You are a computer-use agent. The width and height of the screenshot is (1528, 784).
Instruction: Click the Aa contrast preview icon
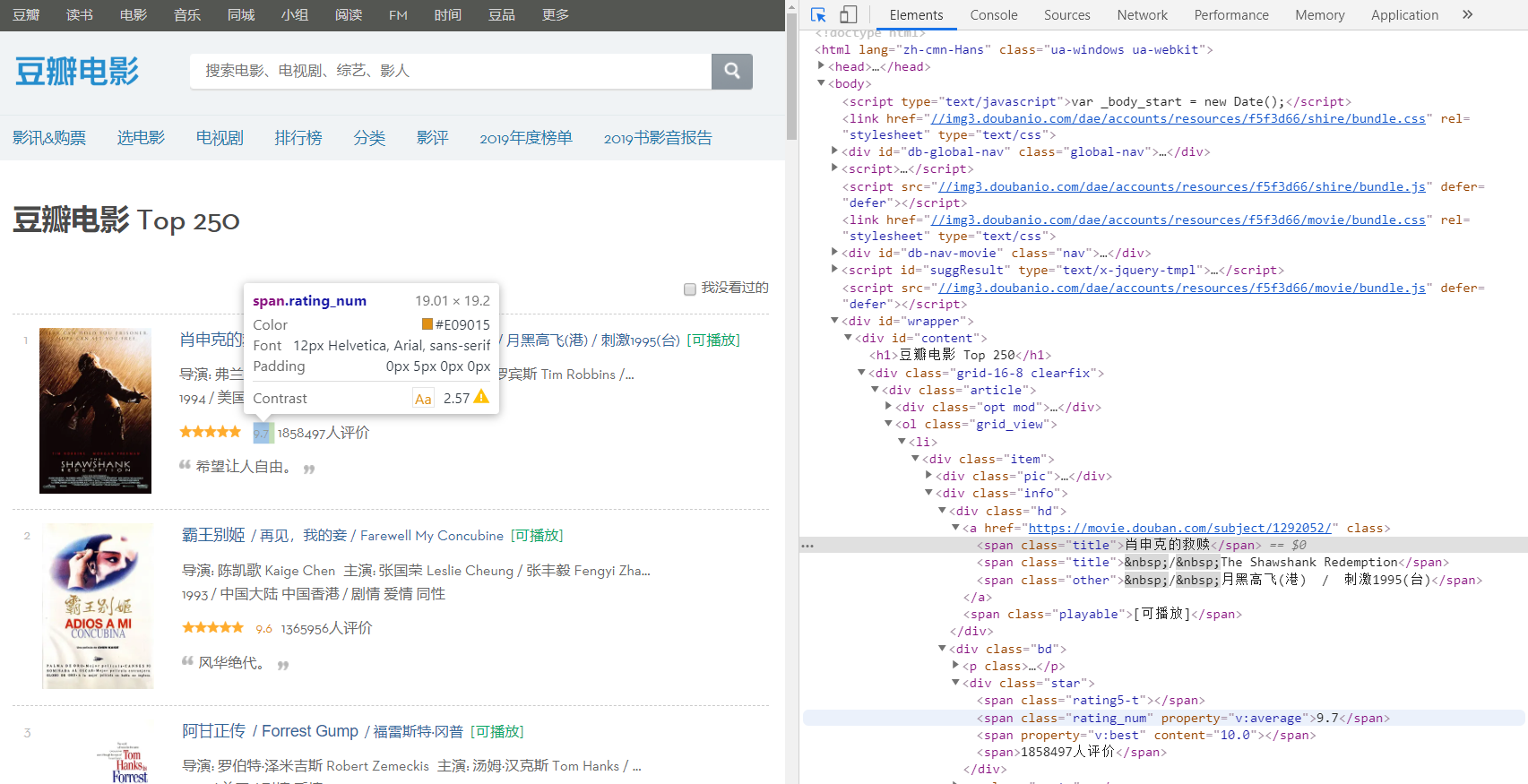[x=423, y=399]
